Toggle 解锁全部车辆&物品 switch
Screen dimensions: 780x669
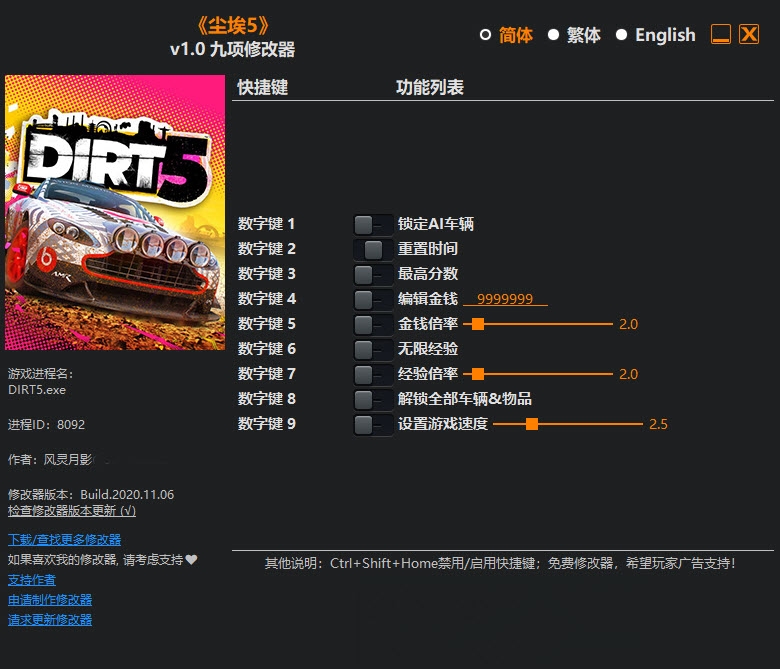(x=373, y=399)
